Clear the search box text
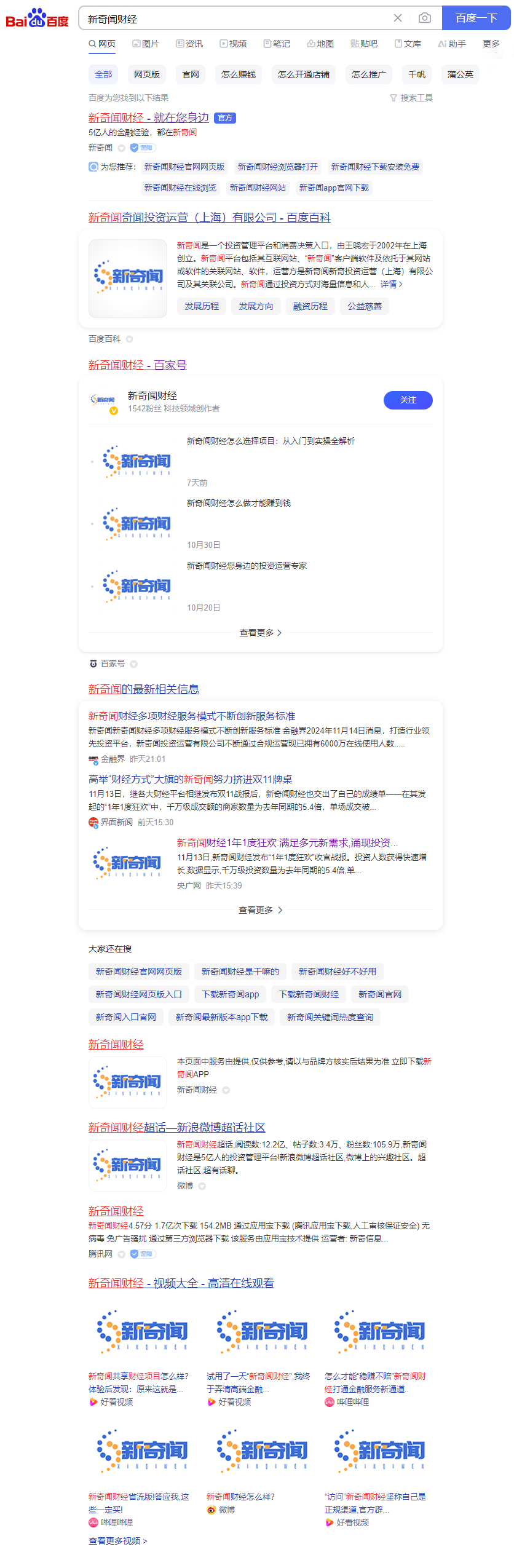This screenshot has height=1568, width=514. click(x=398, y=18)
